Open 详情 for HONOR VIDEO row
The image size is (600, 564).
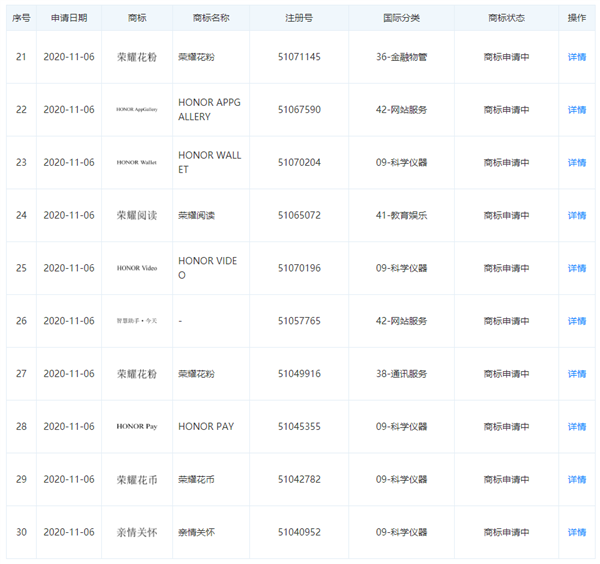pyautogui.click(x=577, y=268)
